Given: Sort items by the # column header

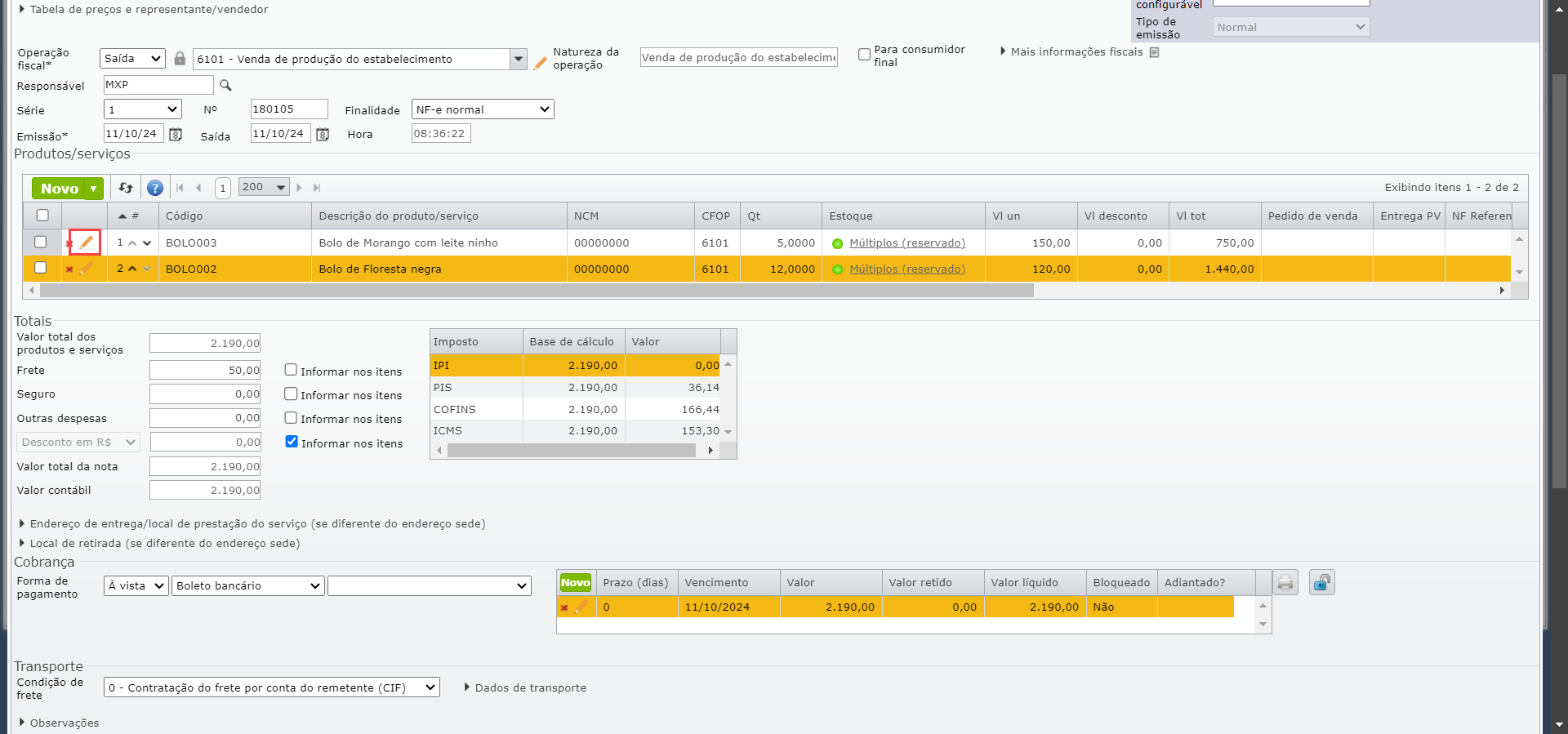Looking at the screenshot, I should [132, 216].
